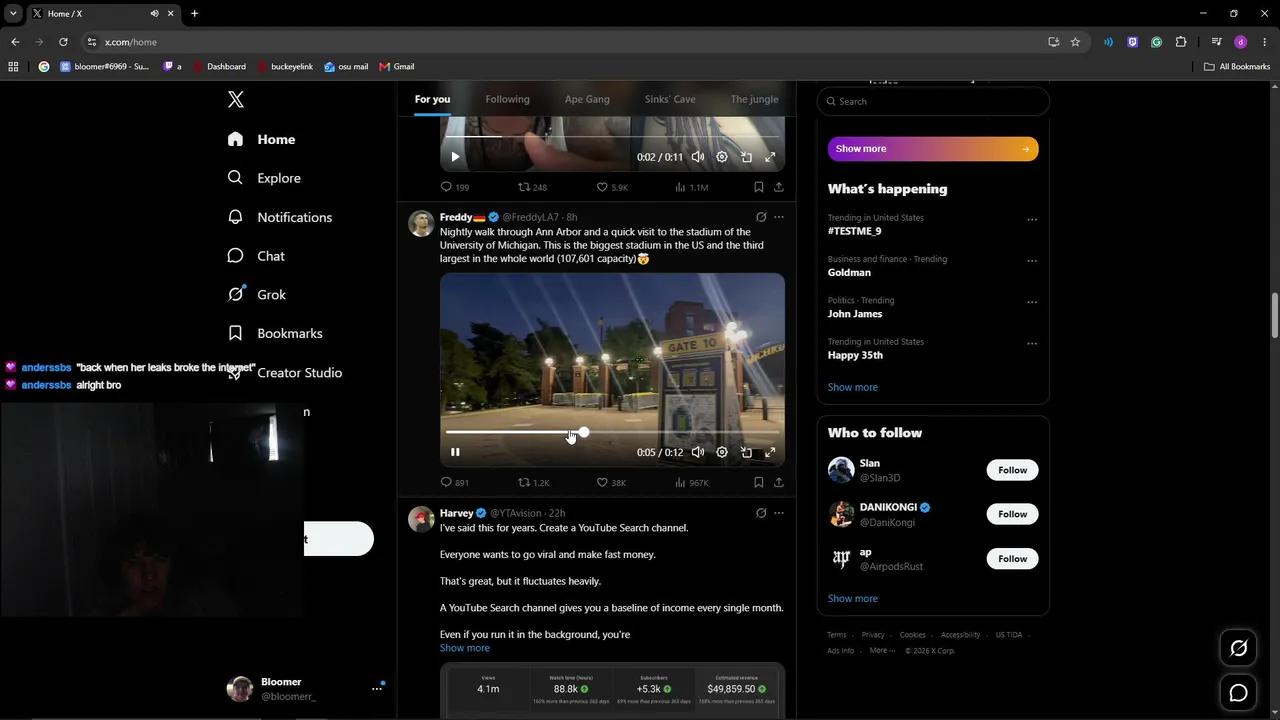1280x720 pixels.
Task: Pause the playing stadium video
Action: tap(455, 452)
